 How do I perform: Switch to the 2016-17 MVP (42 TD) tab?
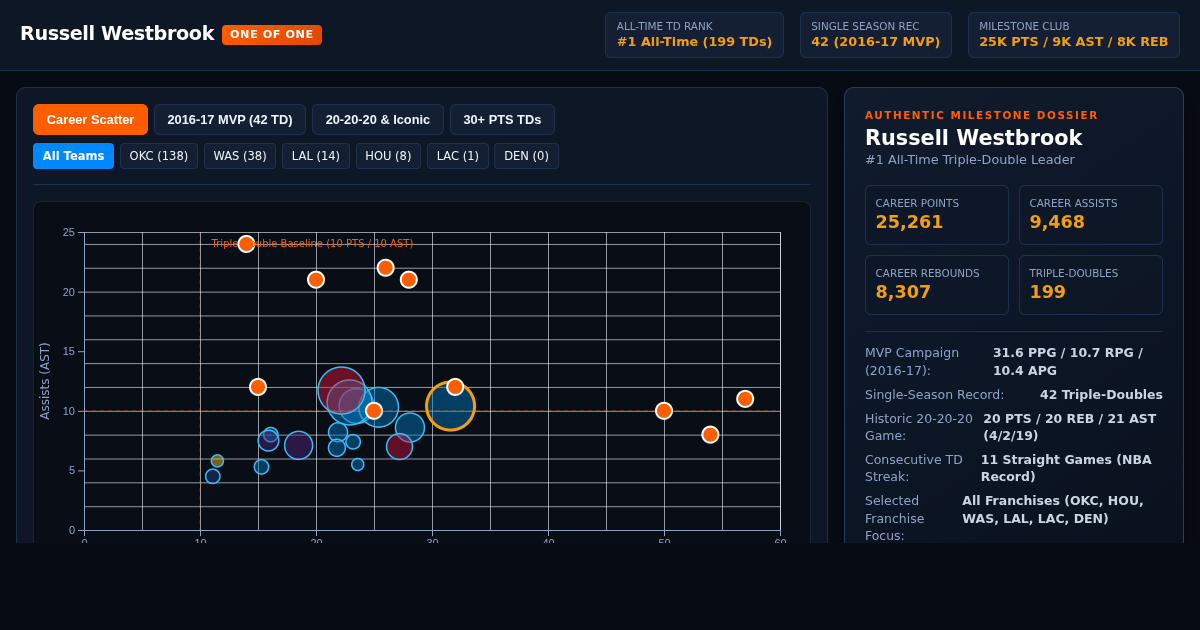click(230, 120)
